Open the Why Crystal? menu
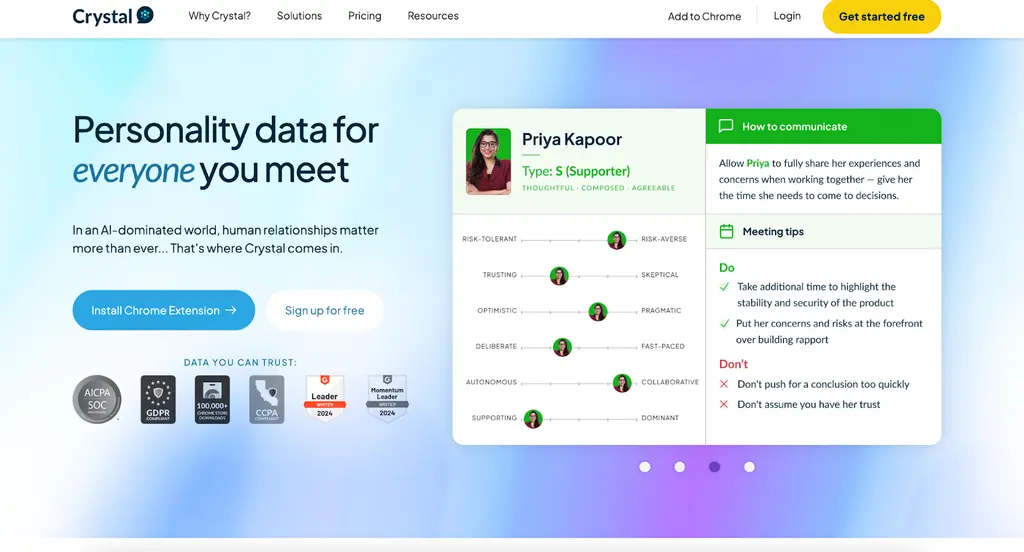 click(x=219, y=16)
